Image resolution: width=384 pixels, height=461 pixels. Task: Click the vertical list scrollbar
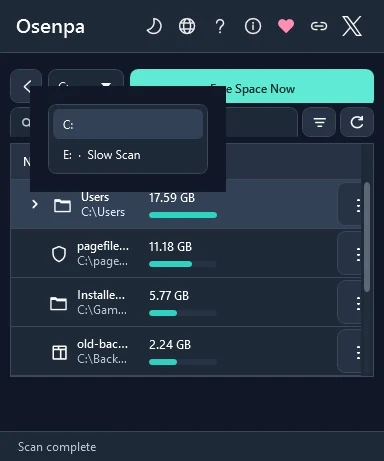point(367,237)
